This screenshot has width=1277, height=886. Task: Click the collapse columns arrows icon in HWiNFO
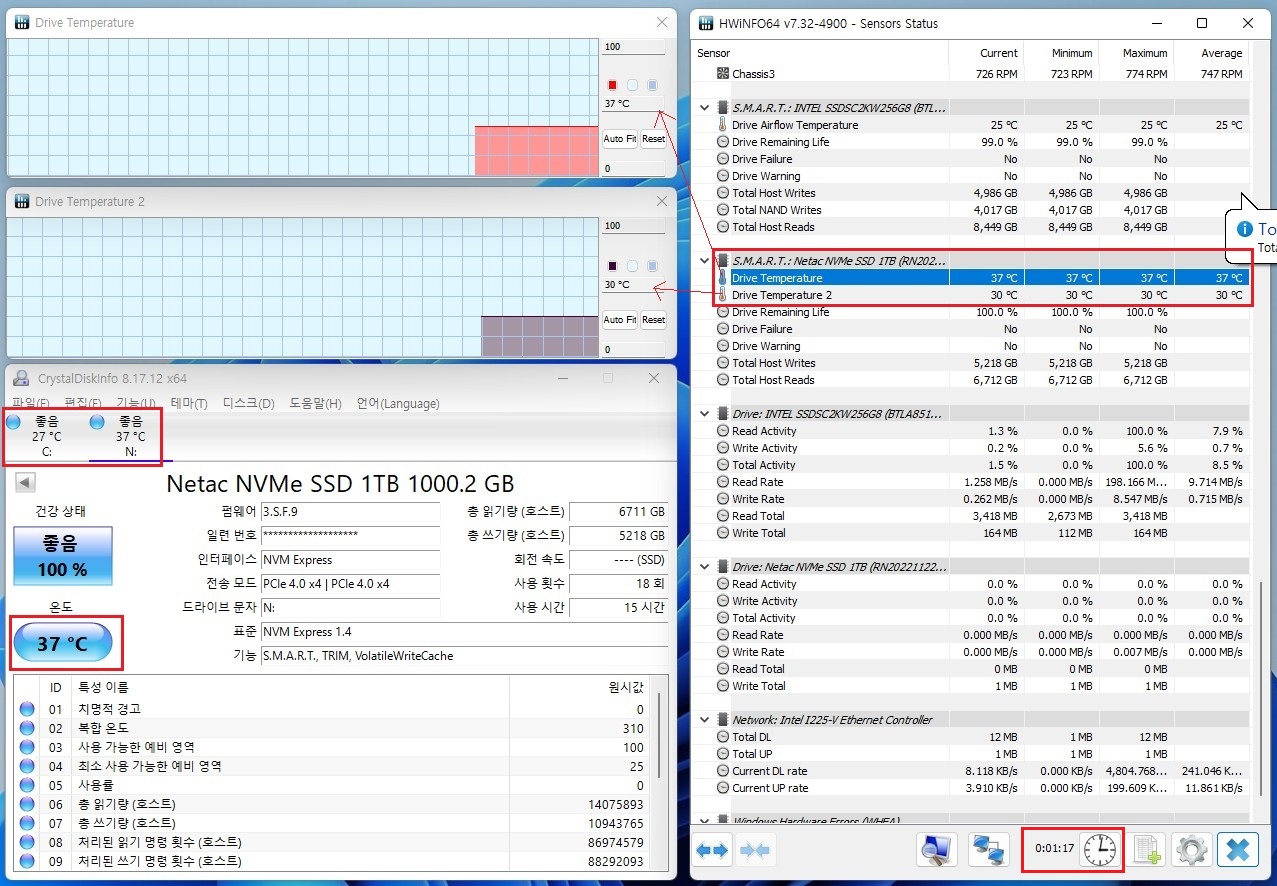pos(755,850)
